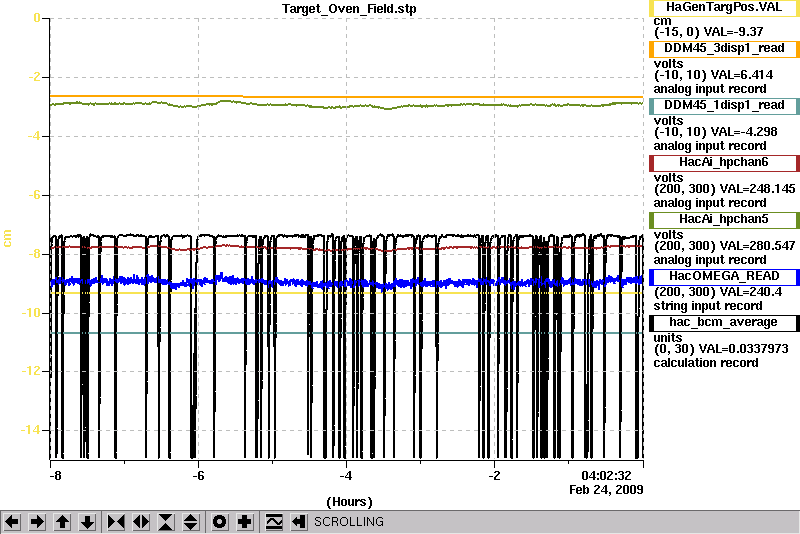Click the arrow-to-bar scroll mode icon
Viewport: 800px width, 534px height.
pos(298,522)
